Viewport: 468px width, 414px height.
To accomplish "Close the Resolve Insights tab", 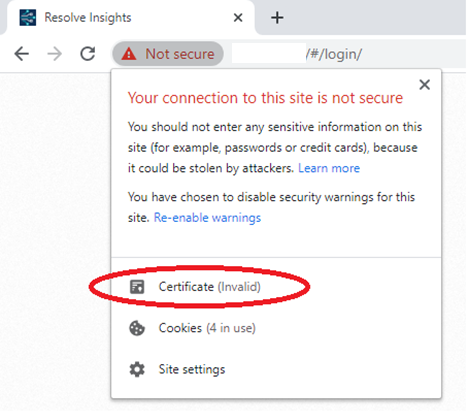I will (x=238, y=17).
